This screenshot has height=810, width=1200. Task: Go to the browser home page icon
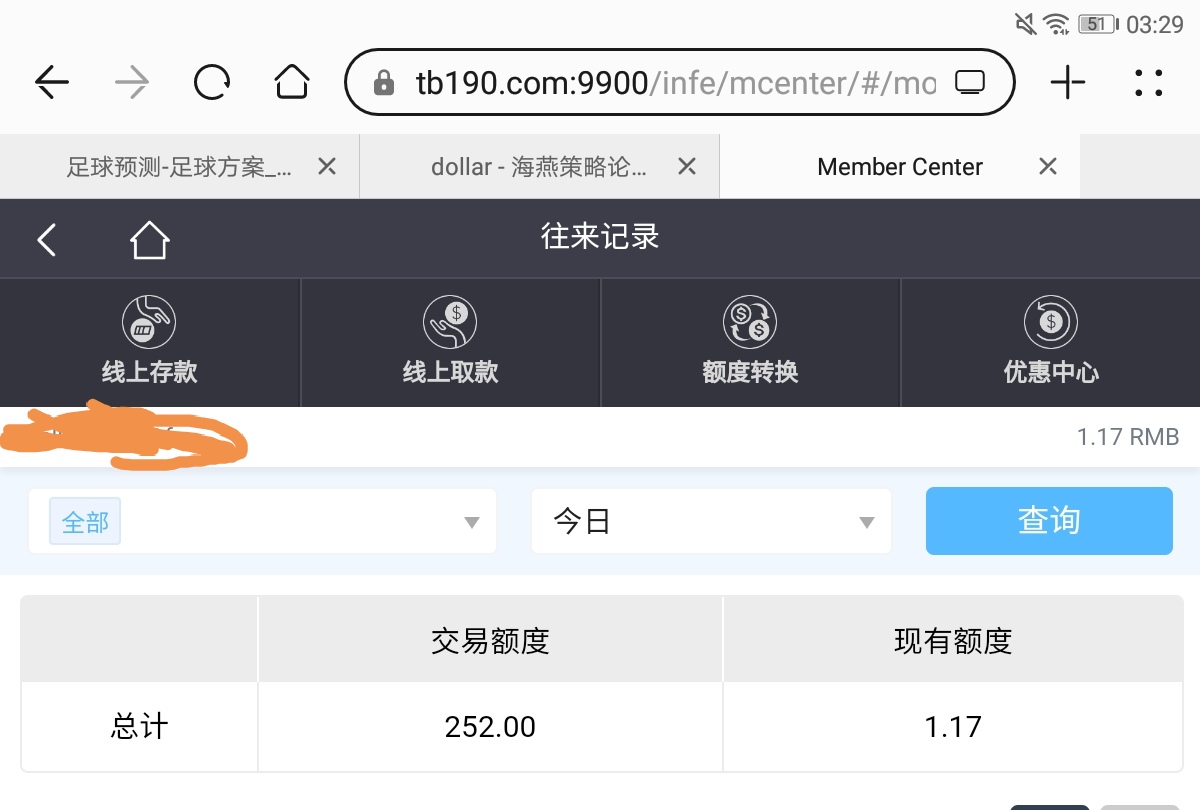pyautogui.click(x=291, y=83)
